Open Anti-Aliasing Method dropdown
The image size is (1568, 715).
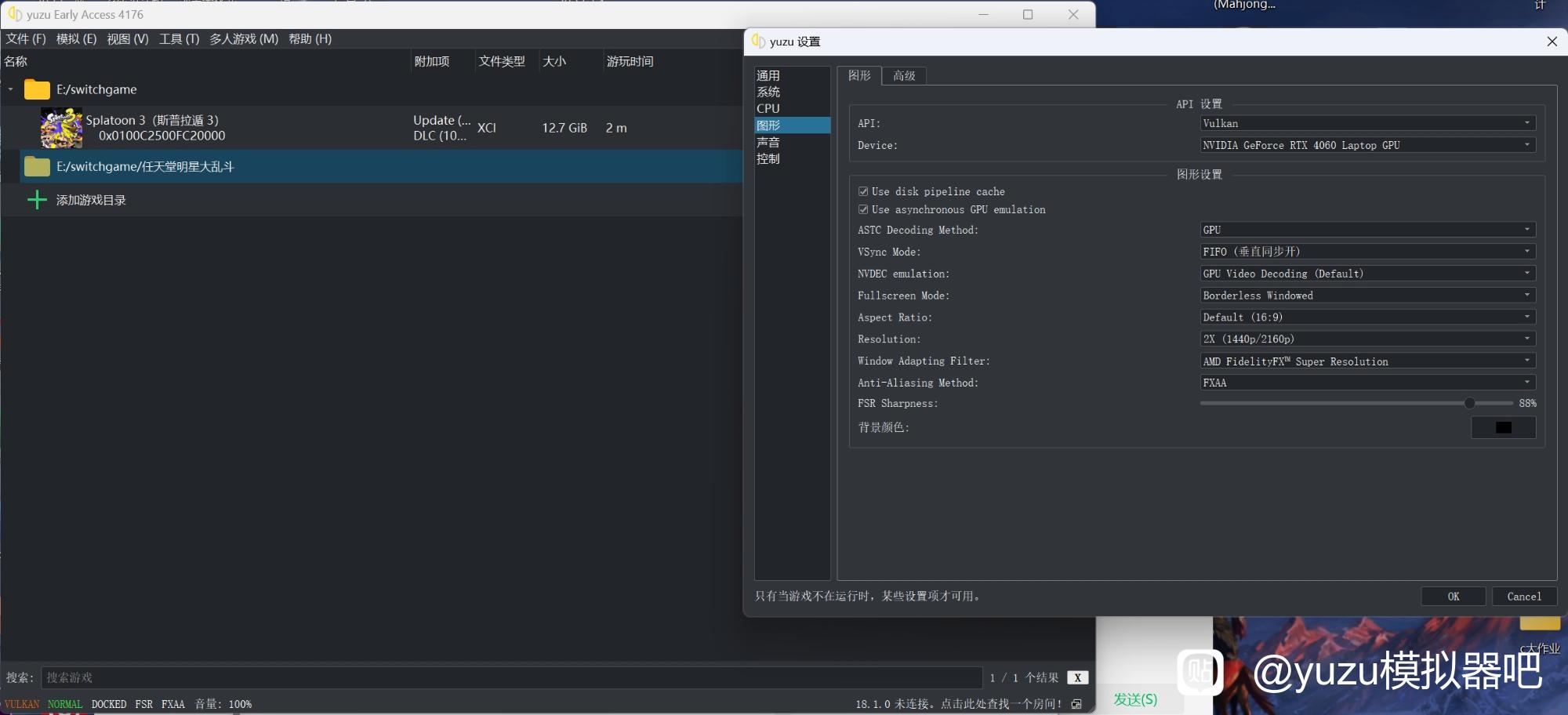tap(1367, 383)
